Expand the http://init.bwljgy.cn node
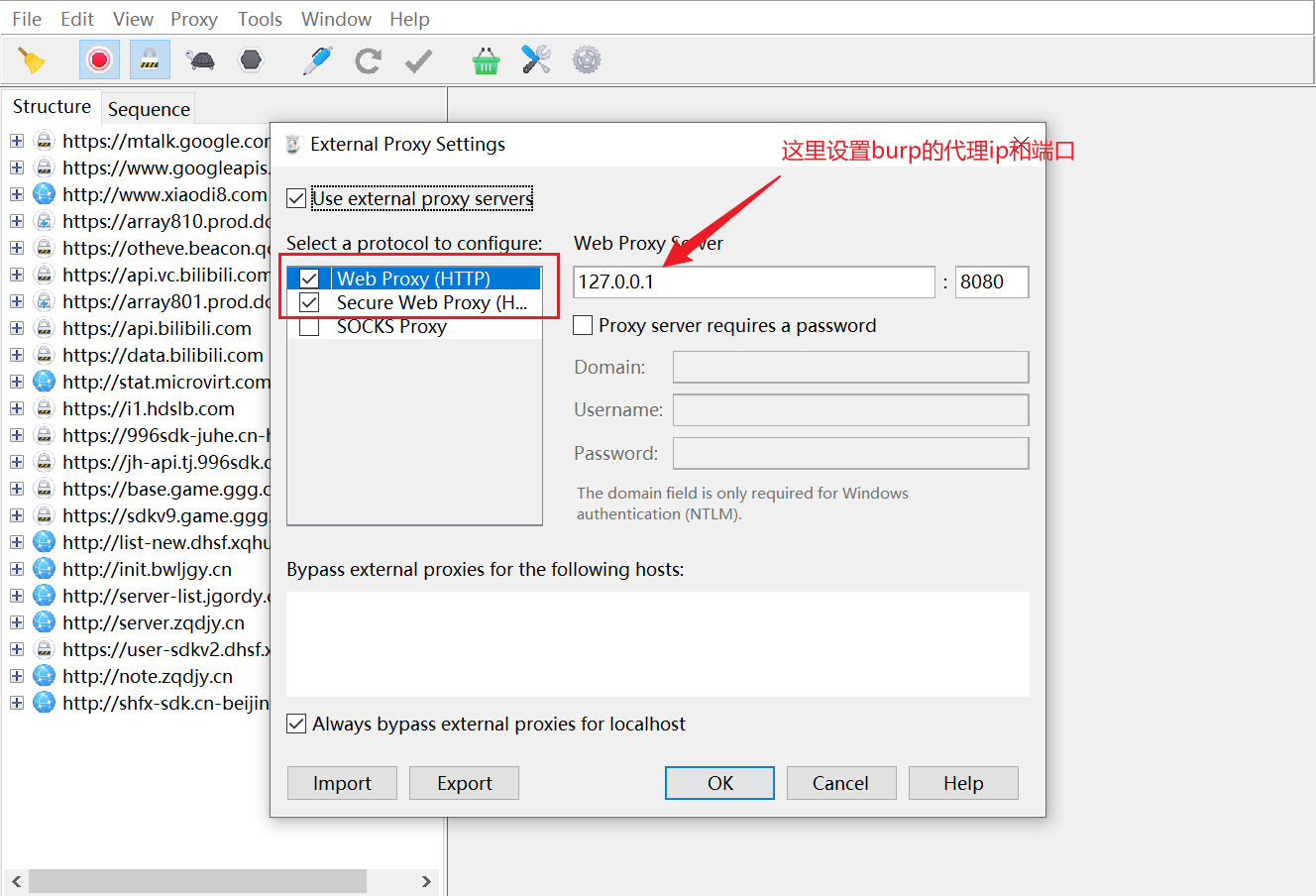The height and width of the screenshot is (896, 1316). [x=17, y=569]
